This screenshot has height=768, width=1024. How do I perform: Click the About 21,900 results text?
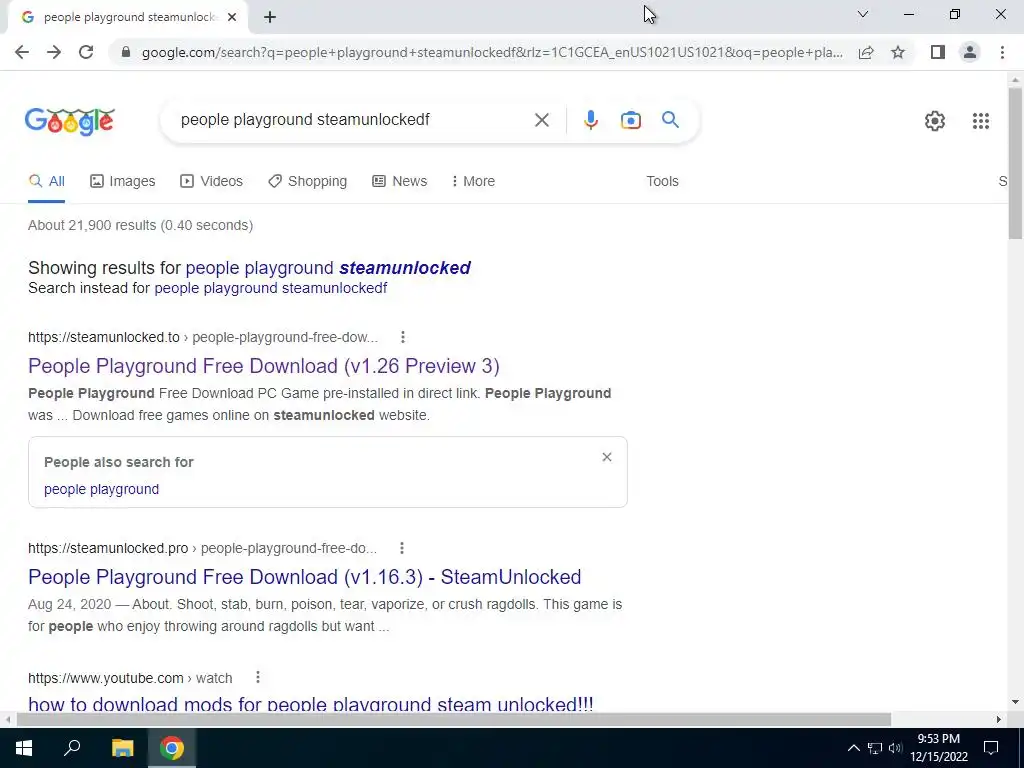pyautogui.click(x=140, y=225)
